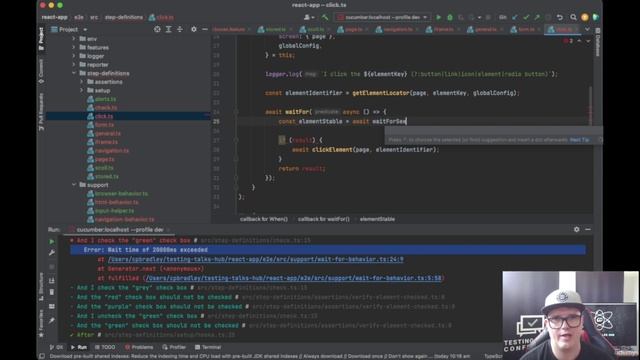Open the orange avatar icon in toolbar
Image resolution: width=640 pixels, height=360 pixels.
tap(584, 18)
